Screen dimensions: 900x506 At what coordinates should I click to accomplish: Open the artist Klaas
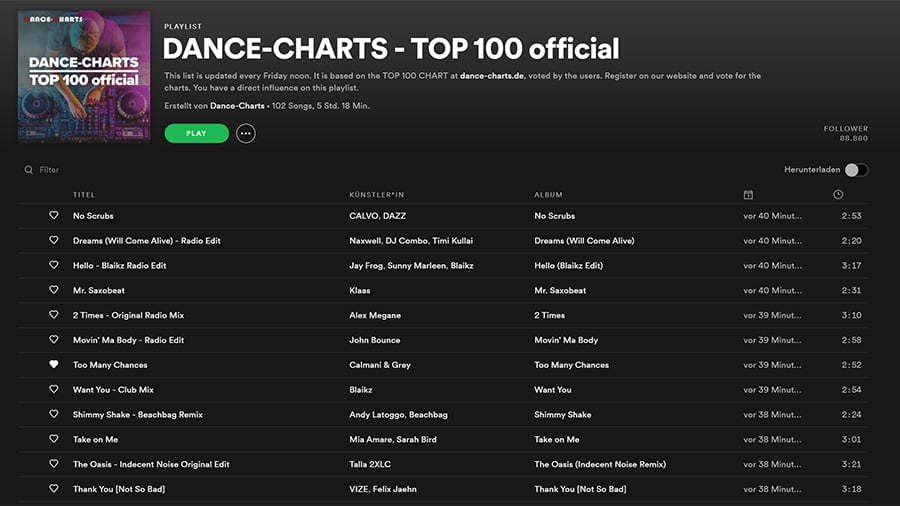coord(359,290)
